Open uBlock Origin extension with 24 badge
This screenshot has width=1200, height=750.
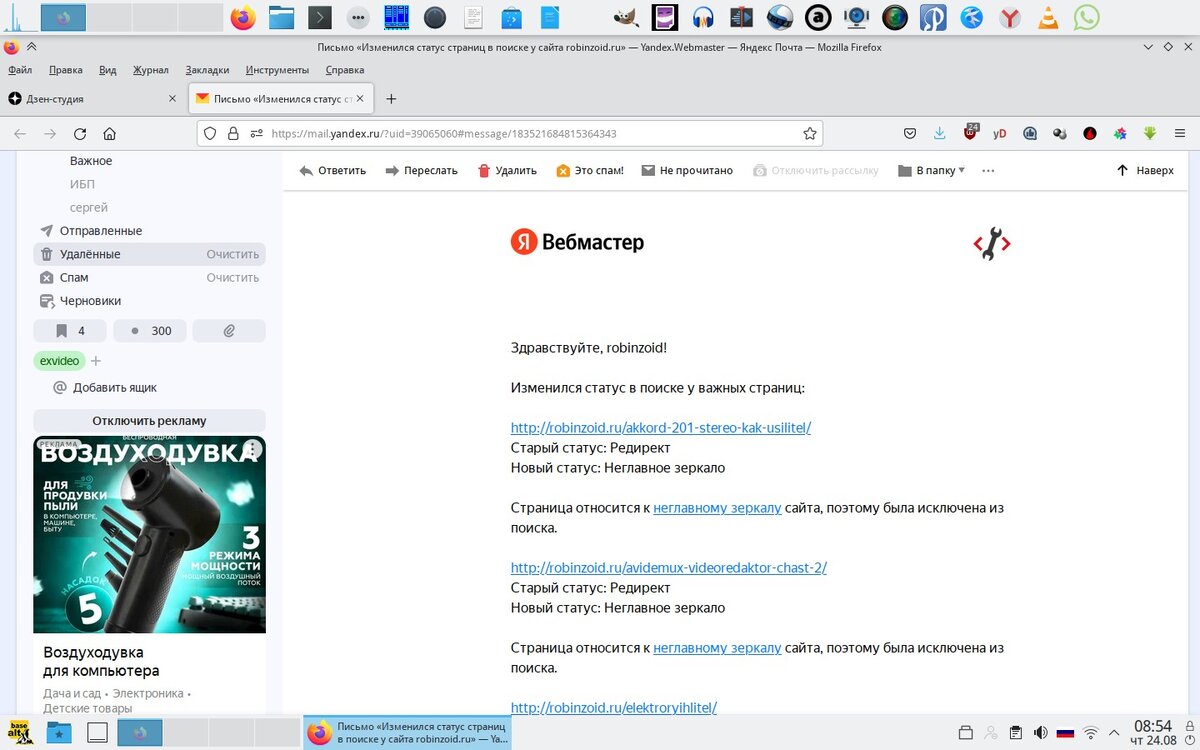[971, 132]
